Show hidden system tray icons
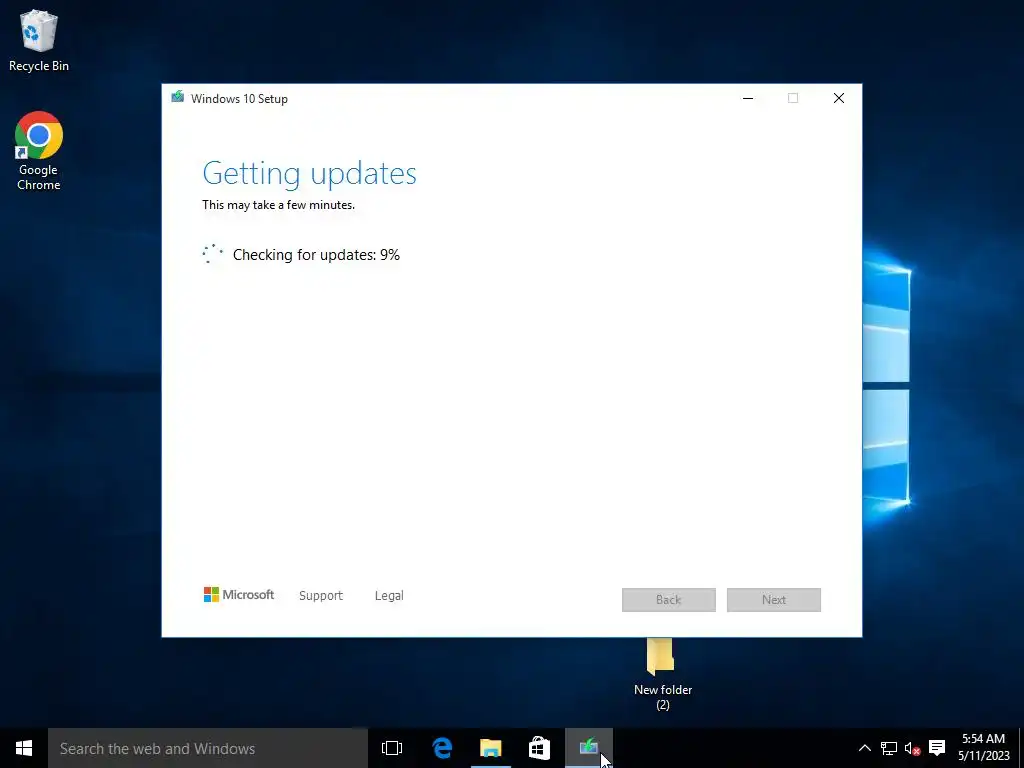This screenshot has width=1024, height=768. 864,748
